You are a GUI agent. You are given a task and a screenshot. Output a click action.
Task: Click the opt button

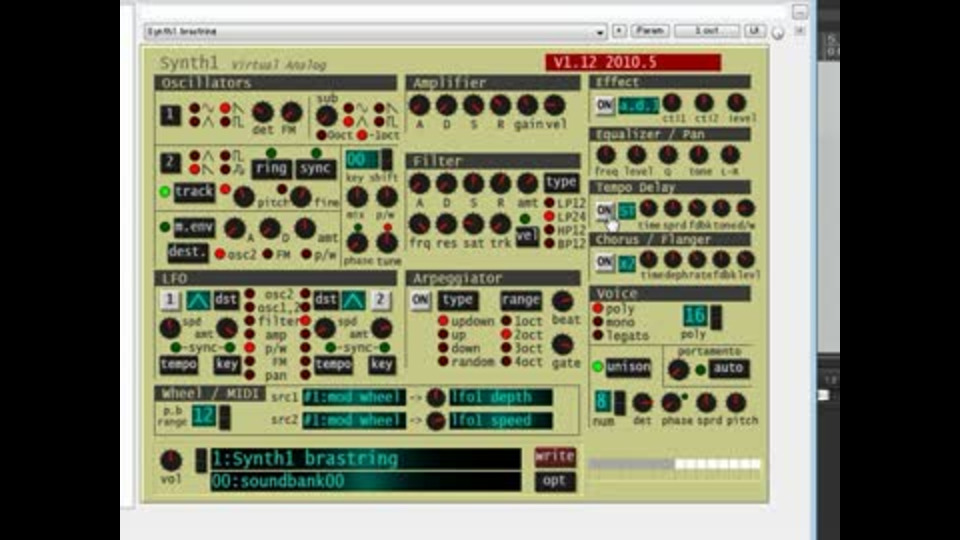pyautogui.click(x=555, y=481)
